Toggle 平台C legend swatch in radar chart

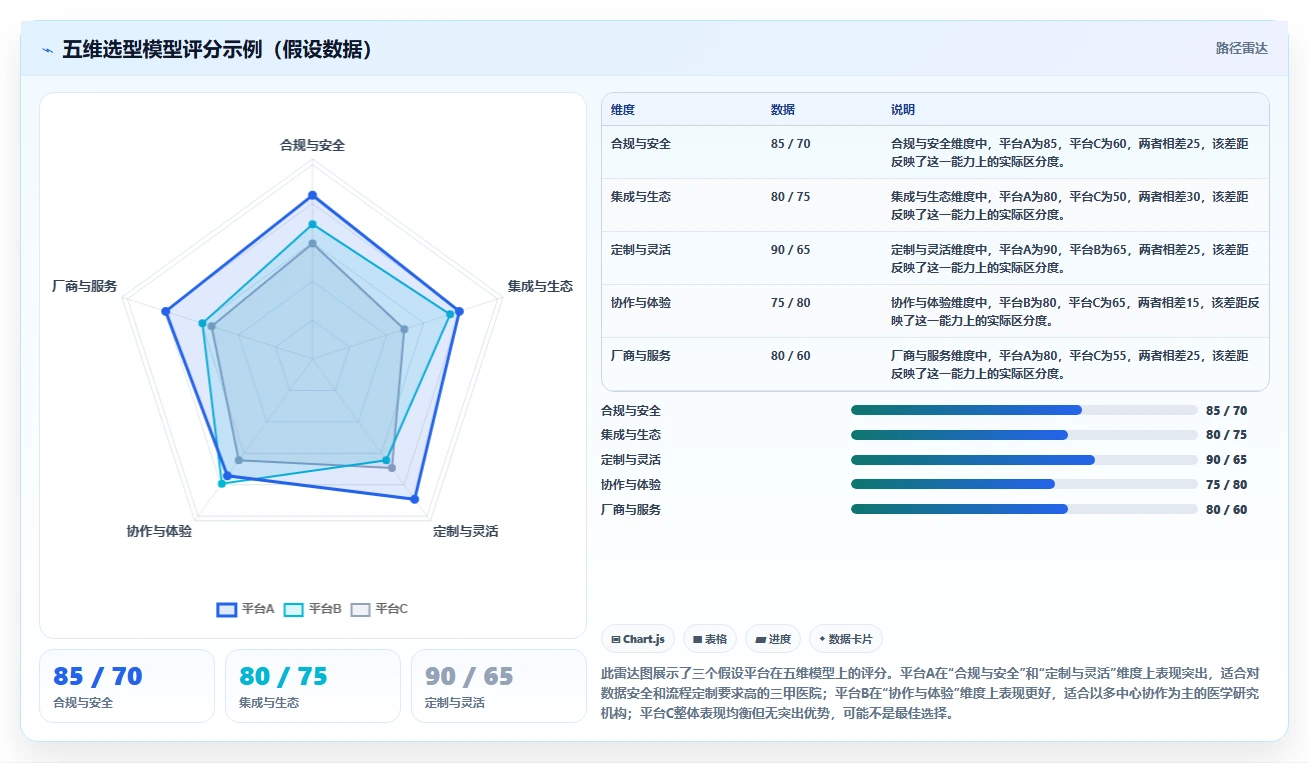coord(361,609)
